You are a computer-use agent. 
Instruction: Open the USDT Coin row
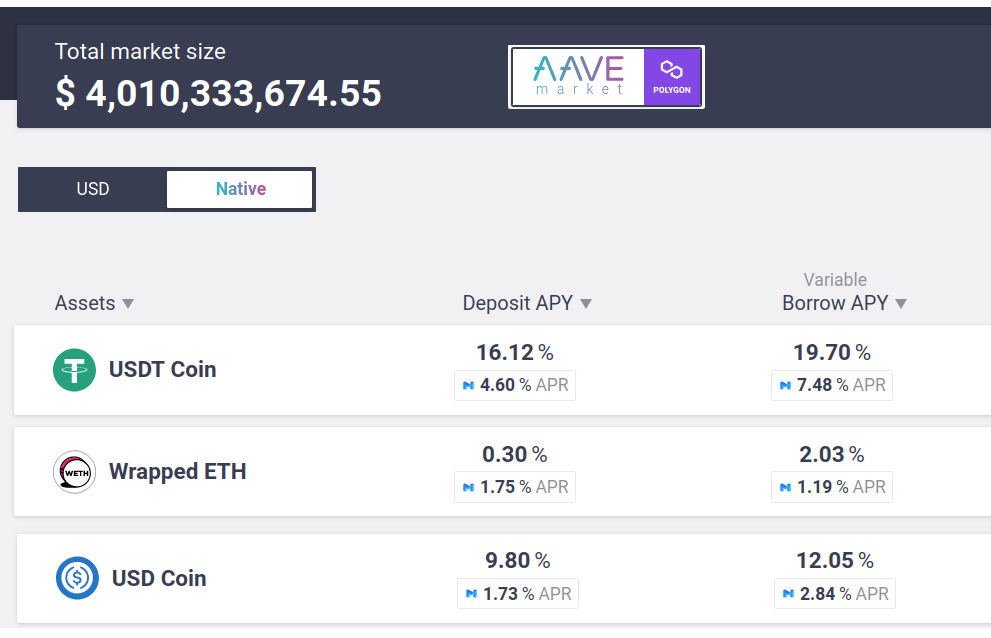(x=502, y=370)
